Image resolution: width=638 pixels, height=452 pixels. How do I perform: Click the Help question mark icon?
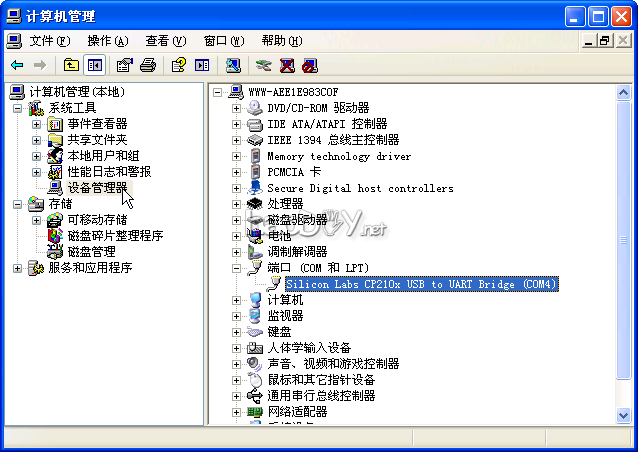pos(178,65)
